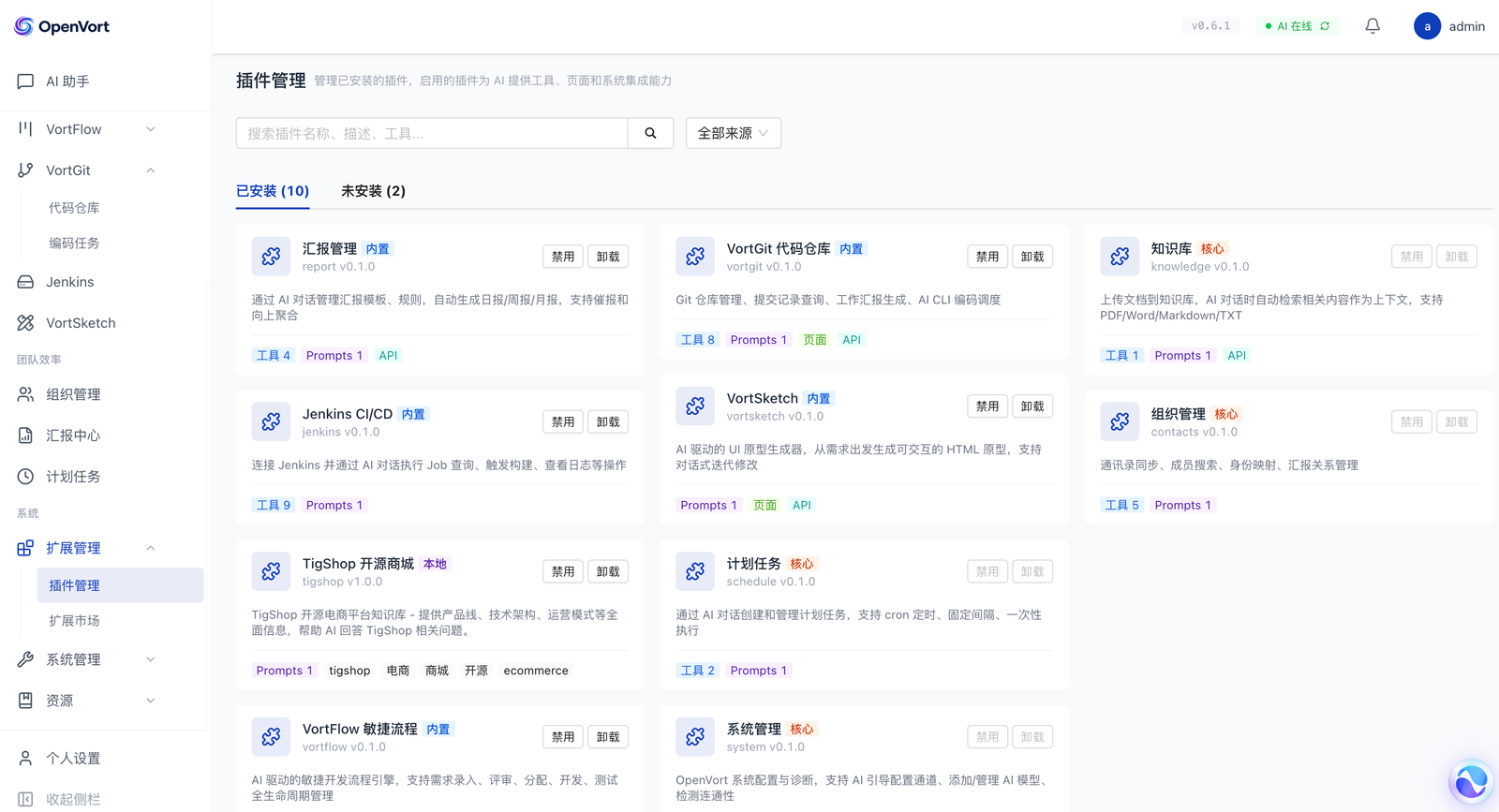Click the AI status refresh icon

pyautogui.click(x=1325, y=26)
